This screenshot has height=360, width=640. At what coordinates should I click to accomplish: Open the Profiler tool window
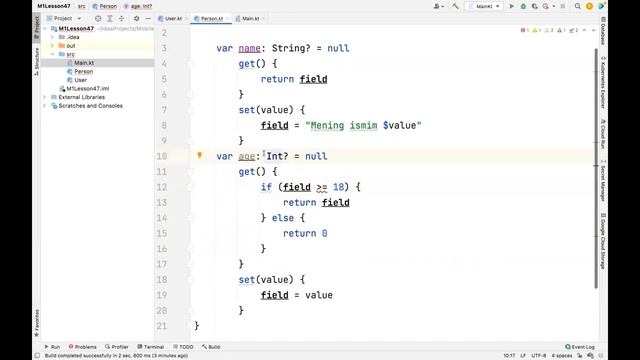click(x=117, y=347)
